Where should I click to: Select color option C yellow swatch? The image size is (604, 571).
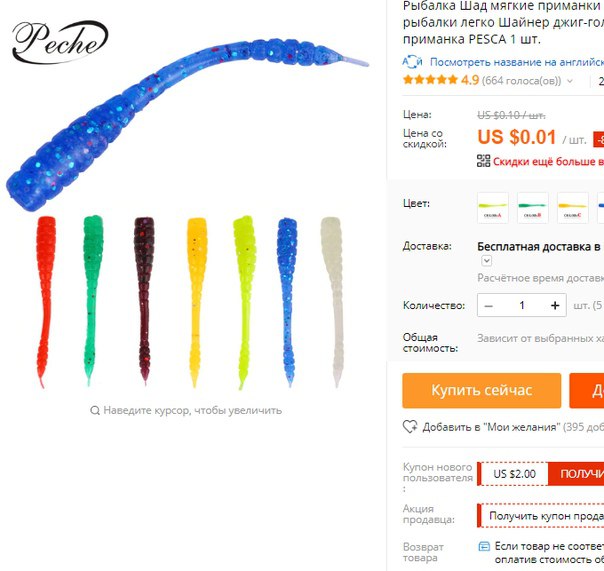(573, 208)
